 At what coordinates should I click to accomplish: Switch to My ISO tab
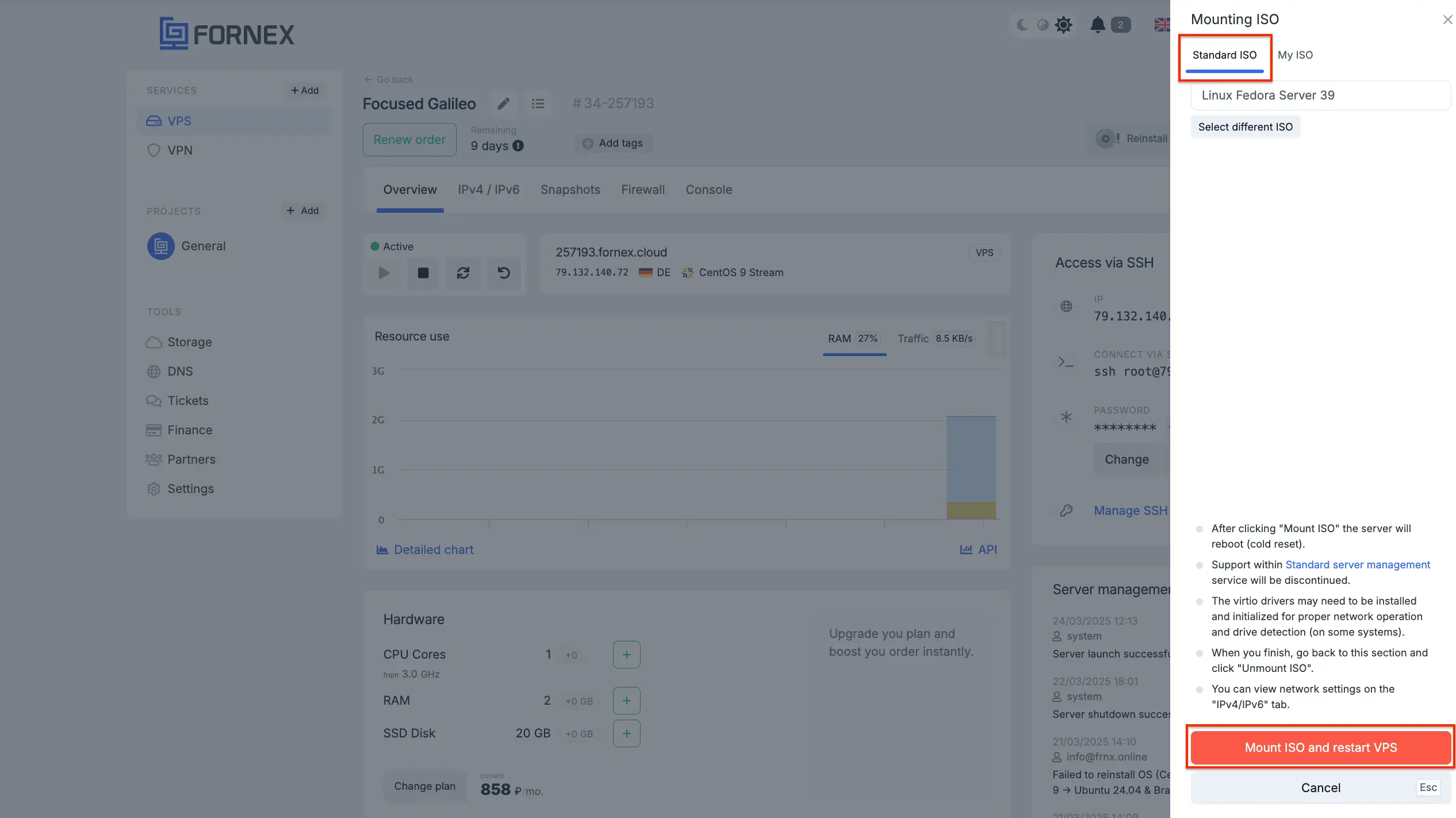(1295, 55)
